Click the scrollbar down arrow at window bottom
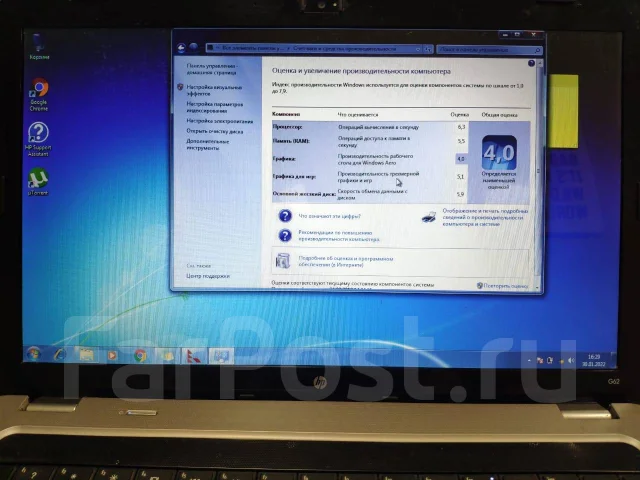This screenshot has width=640, height=480. tap(538, 287)
